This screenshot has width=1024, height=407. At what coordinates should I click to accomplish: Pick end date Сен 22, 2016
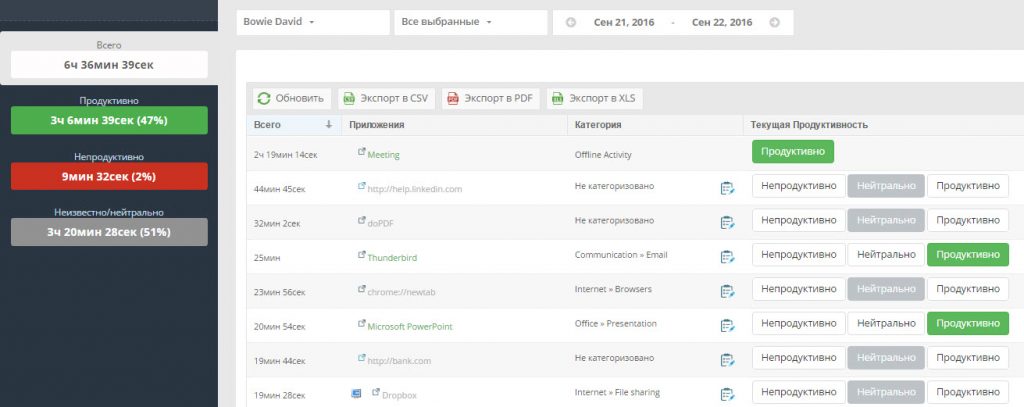pyautogui.click(x=722, y=22)
